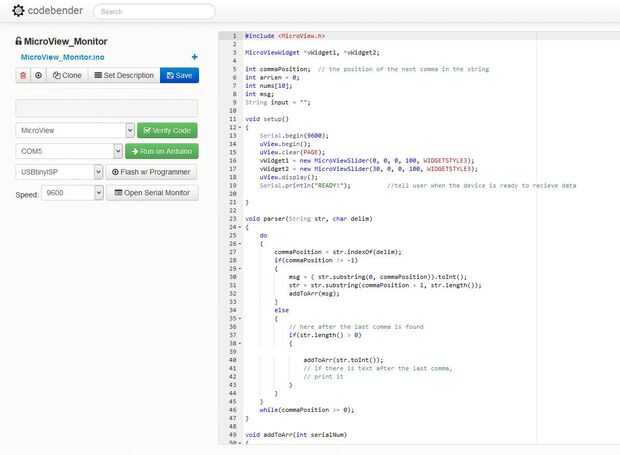620x455 pixels.
Task: Click the 'void parser(String str, char delim)' line
Action: [x=308, y=219]
